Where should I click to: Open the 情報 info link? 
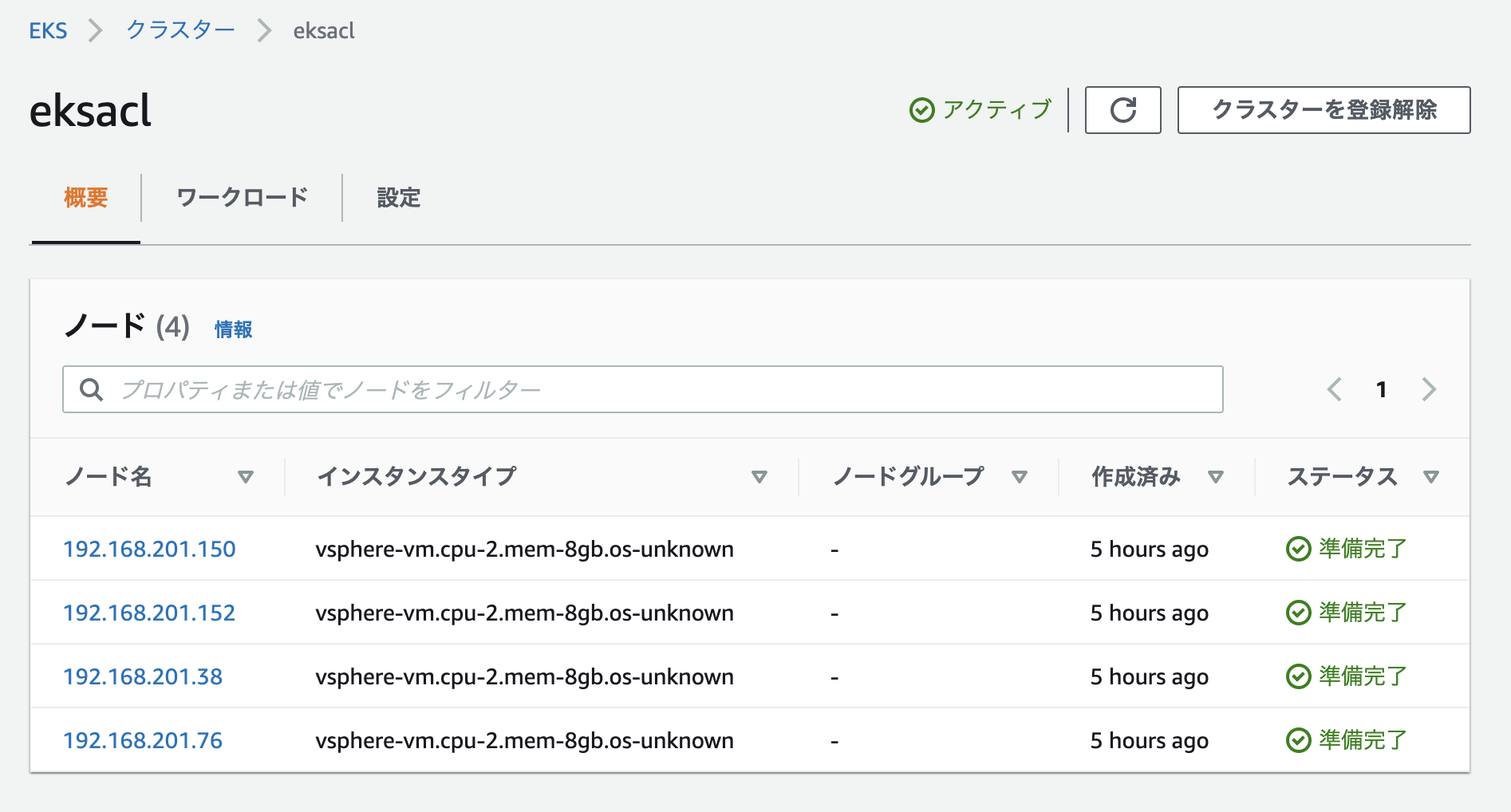point(233,329)
